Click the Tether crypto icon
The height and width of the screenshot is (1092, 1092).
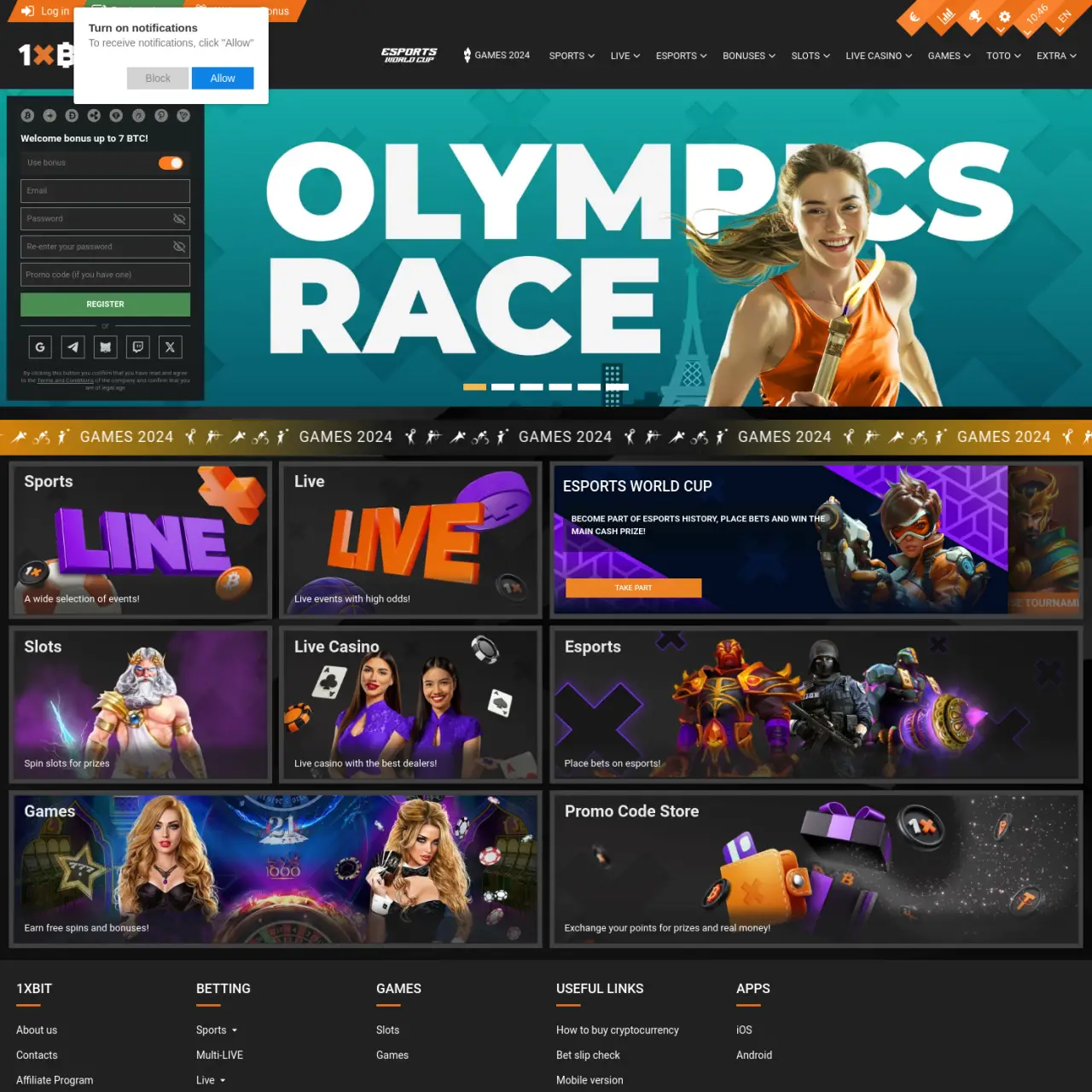pos(116,115)
